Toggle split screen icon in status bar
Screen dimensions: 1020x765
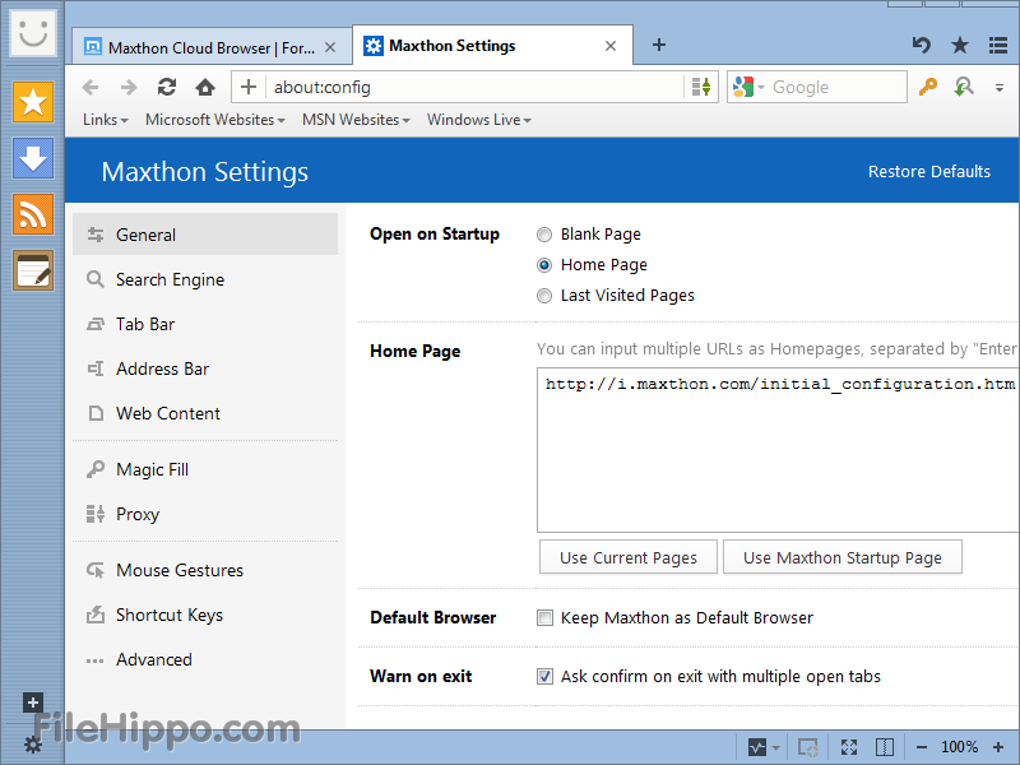[885, 747]
